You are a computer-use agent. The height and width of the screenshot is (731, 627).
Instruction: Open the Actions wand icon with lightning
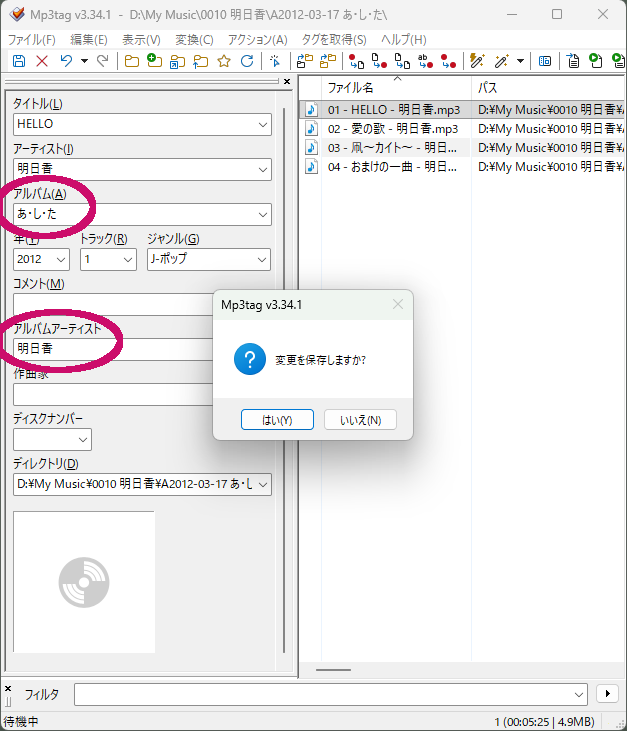pyautogui.click(x=477, y=61)
